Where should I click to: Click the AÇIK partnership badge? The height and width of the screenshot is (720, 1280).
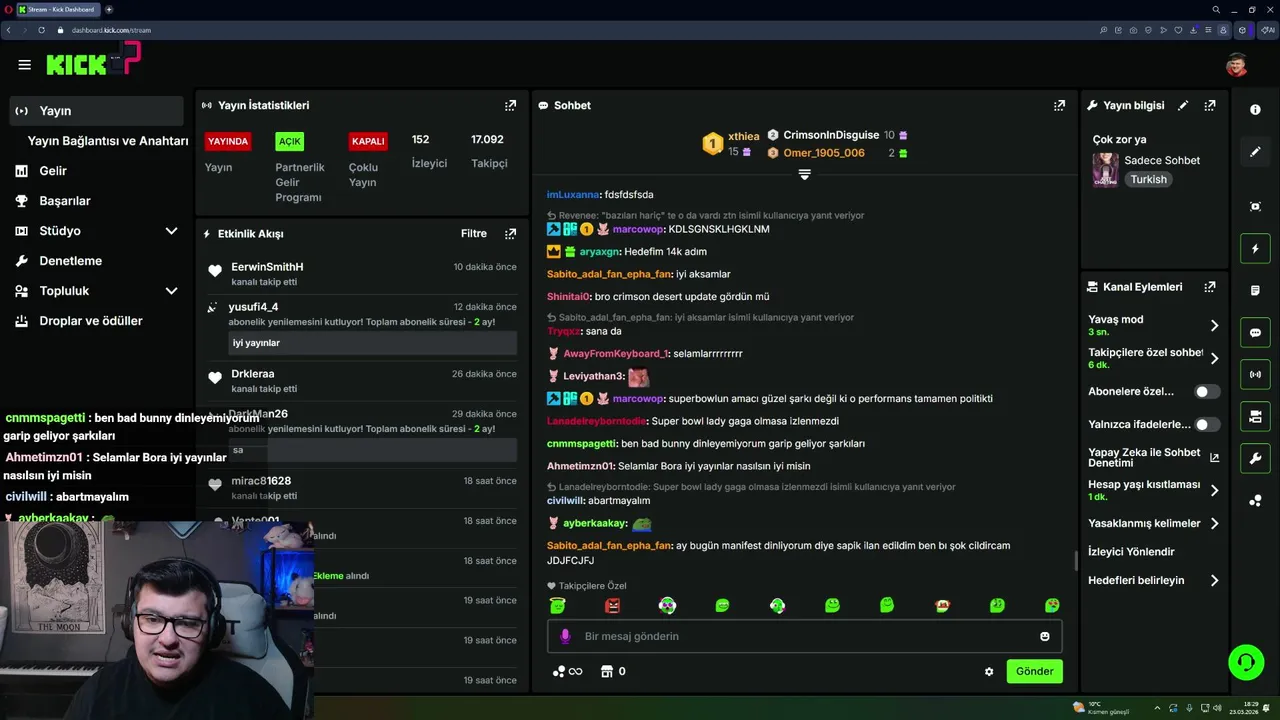click(290, 141)
